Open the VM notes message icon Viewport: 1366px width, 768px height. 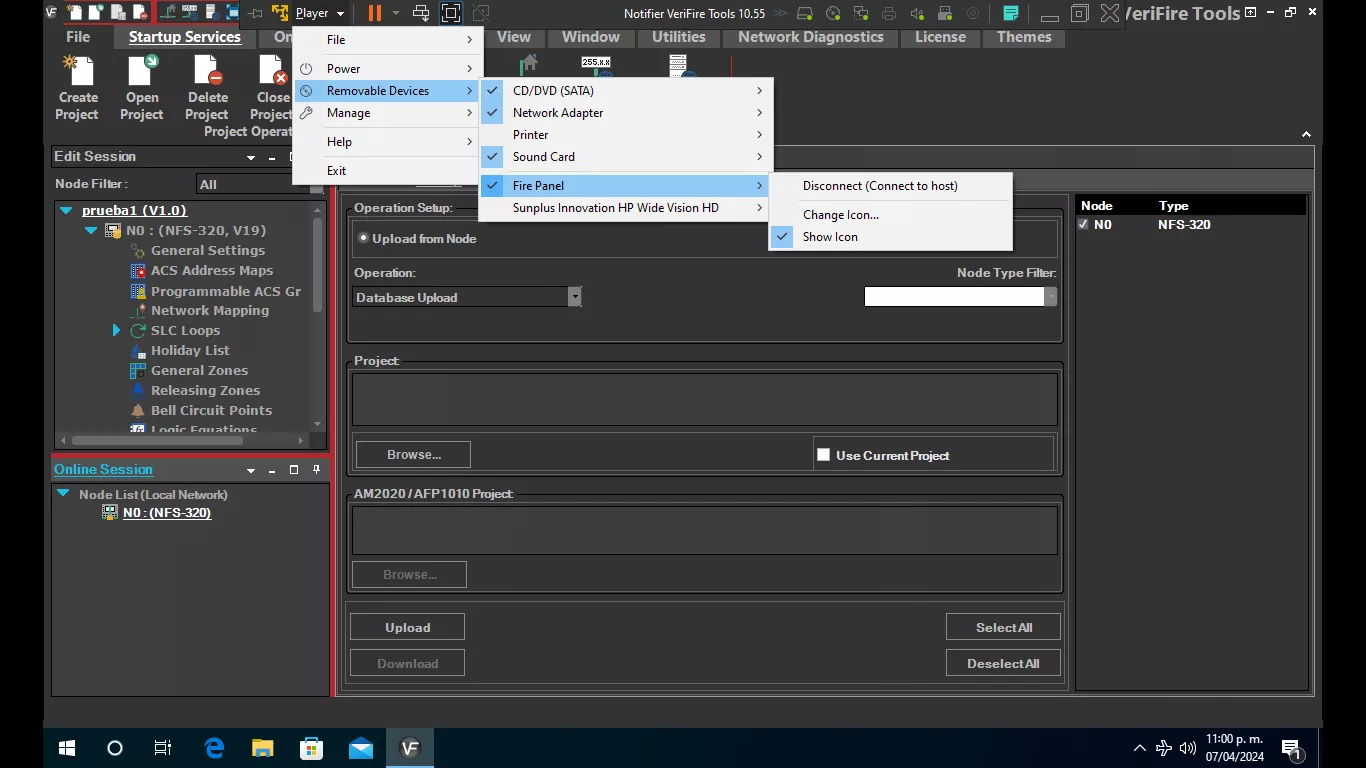pos(1011,14)
